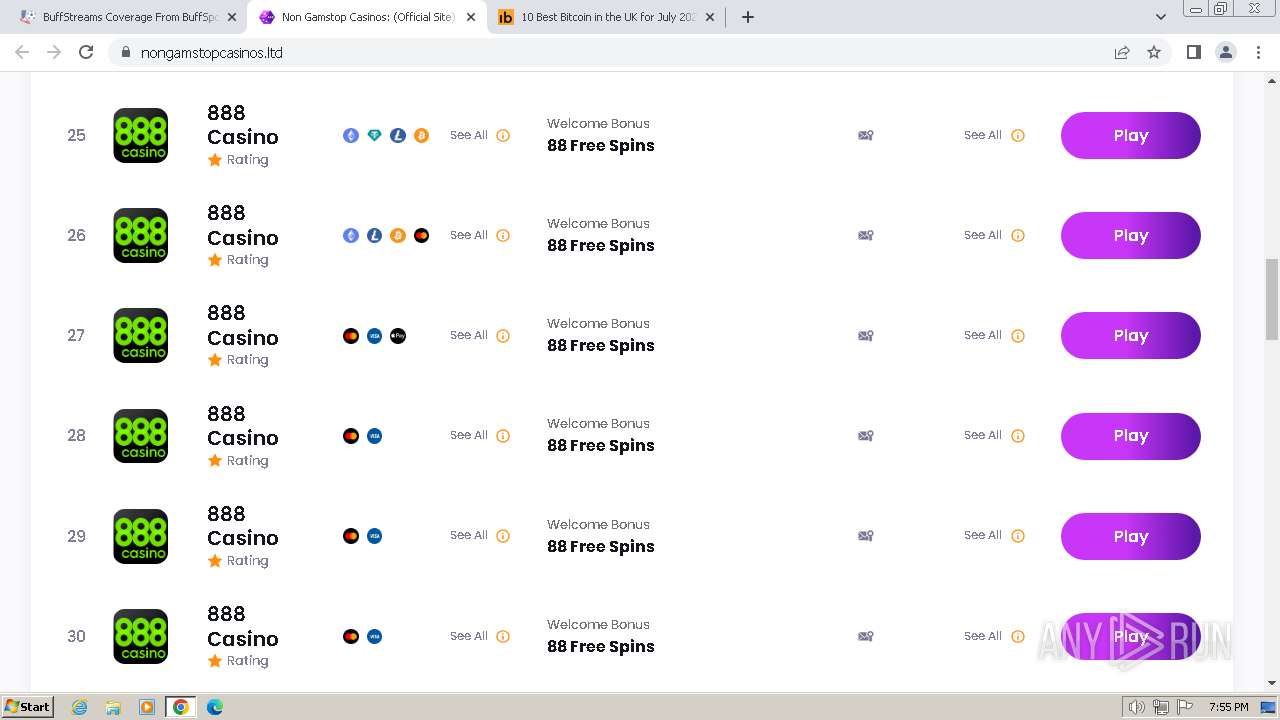Click the Play button in row 26
Image resolution: width=1280 pixels, height=720 pixels.
click(x=1130, y=235)
